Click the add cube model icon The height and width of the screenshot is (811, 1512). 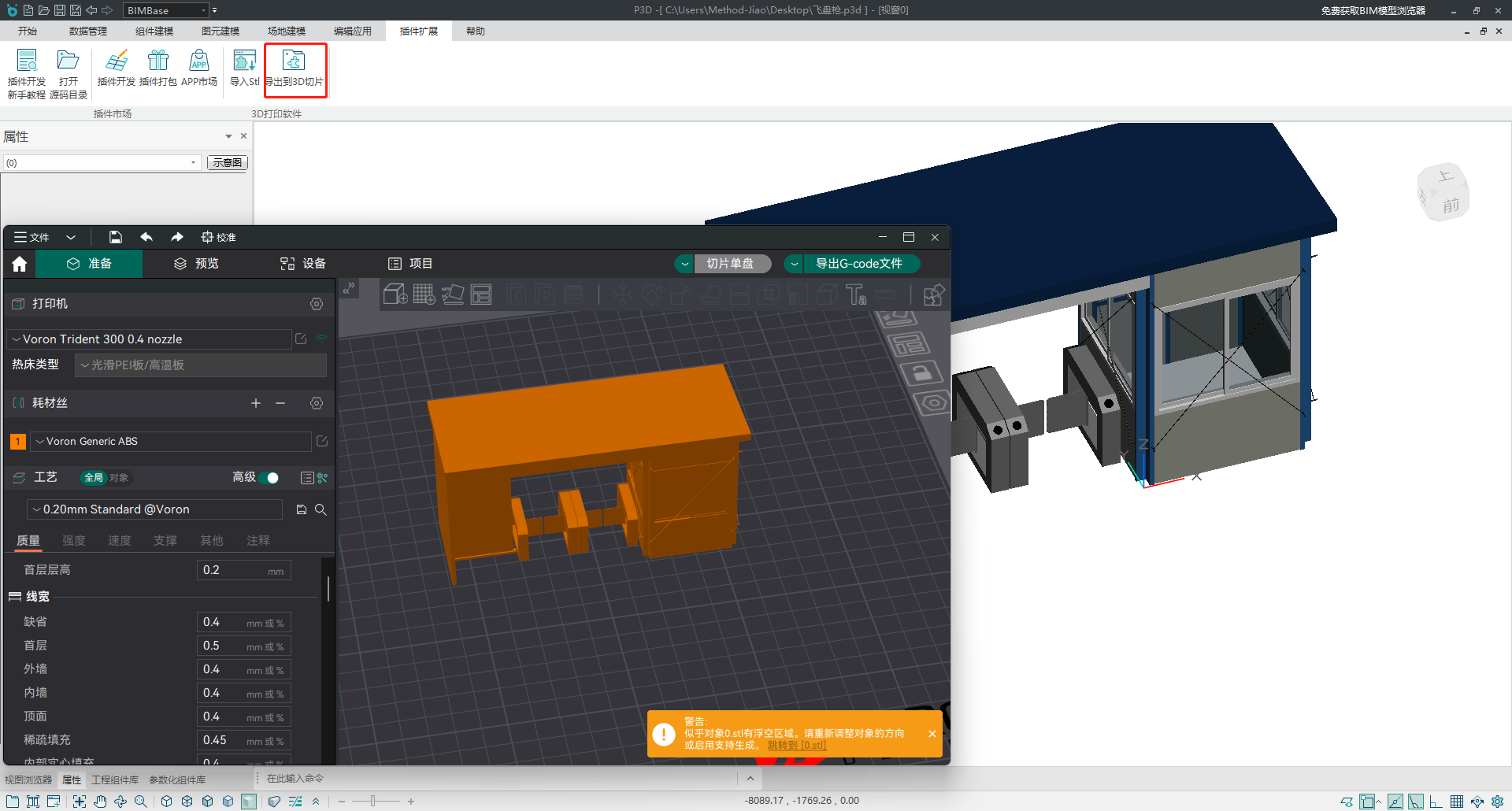coord(395,294)
